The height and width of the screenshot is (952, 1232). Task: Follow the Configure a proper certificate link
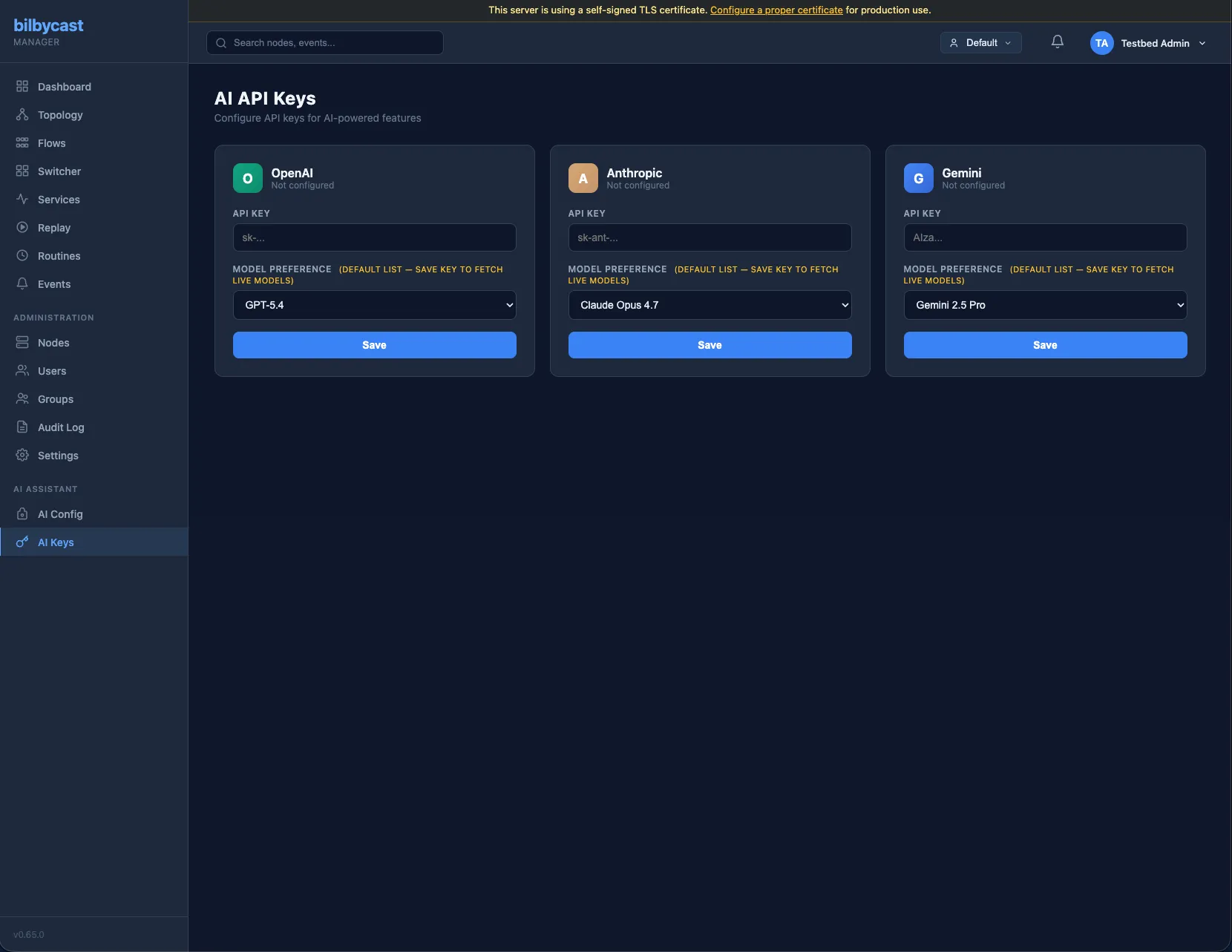(776, 10)
